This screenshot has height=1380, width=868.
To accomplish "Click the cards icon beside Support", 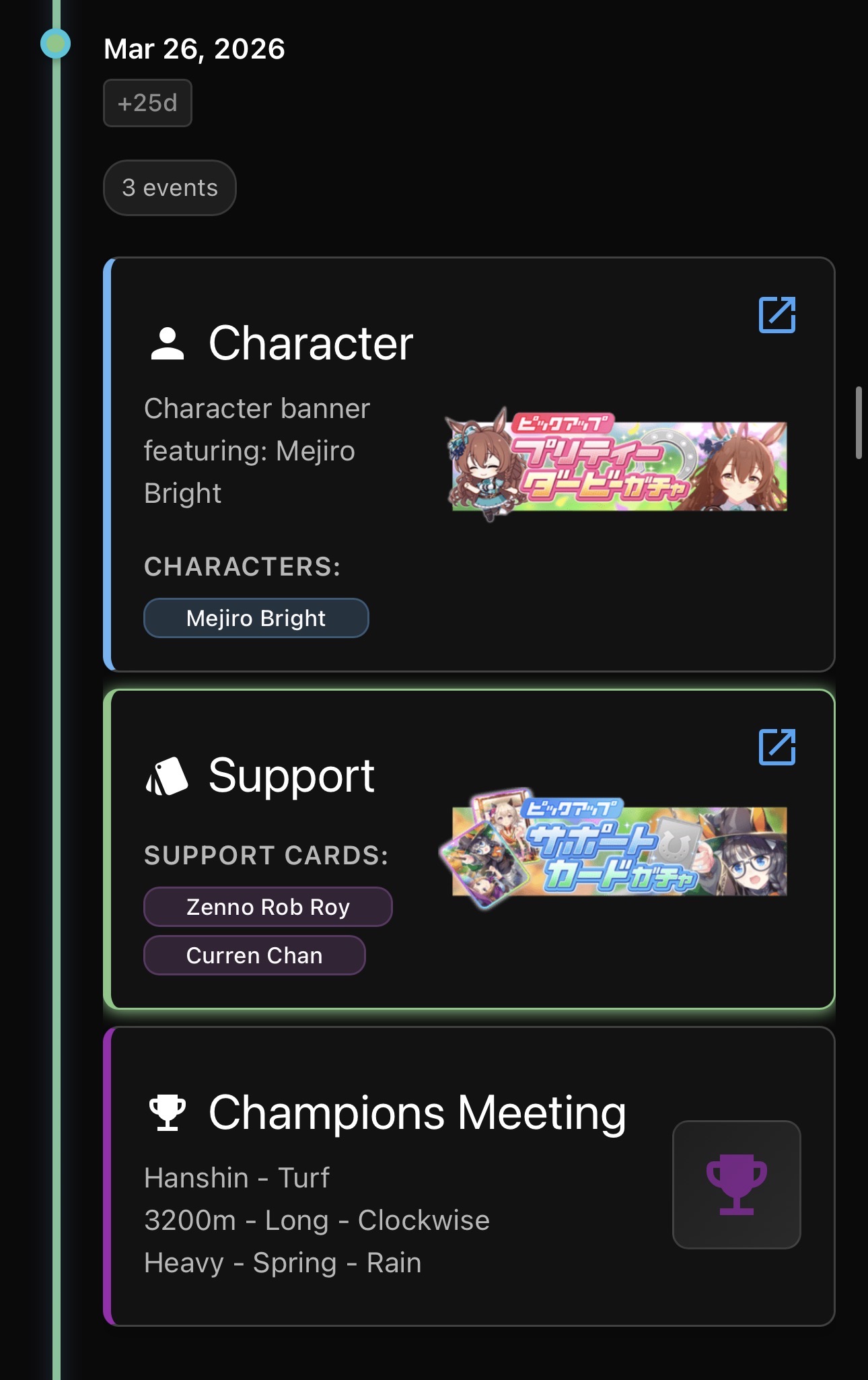I will (167, 776).
